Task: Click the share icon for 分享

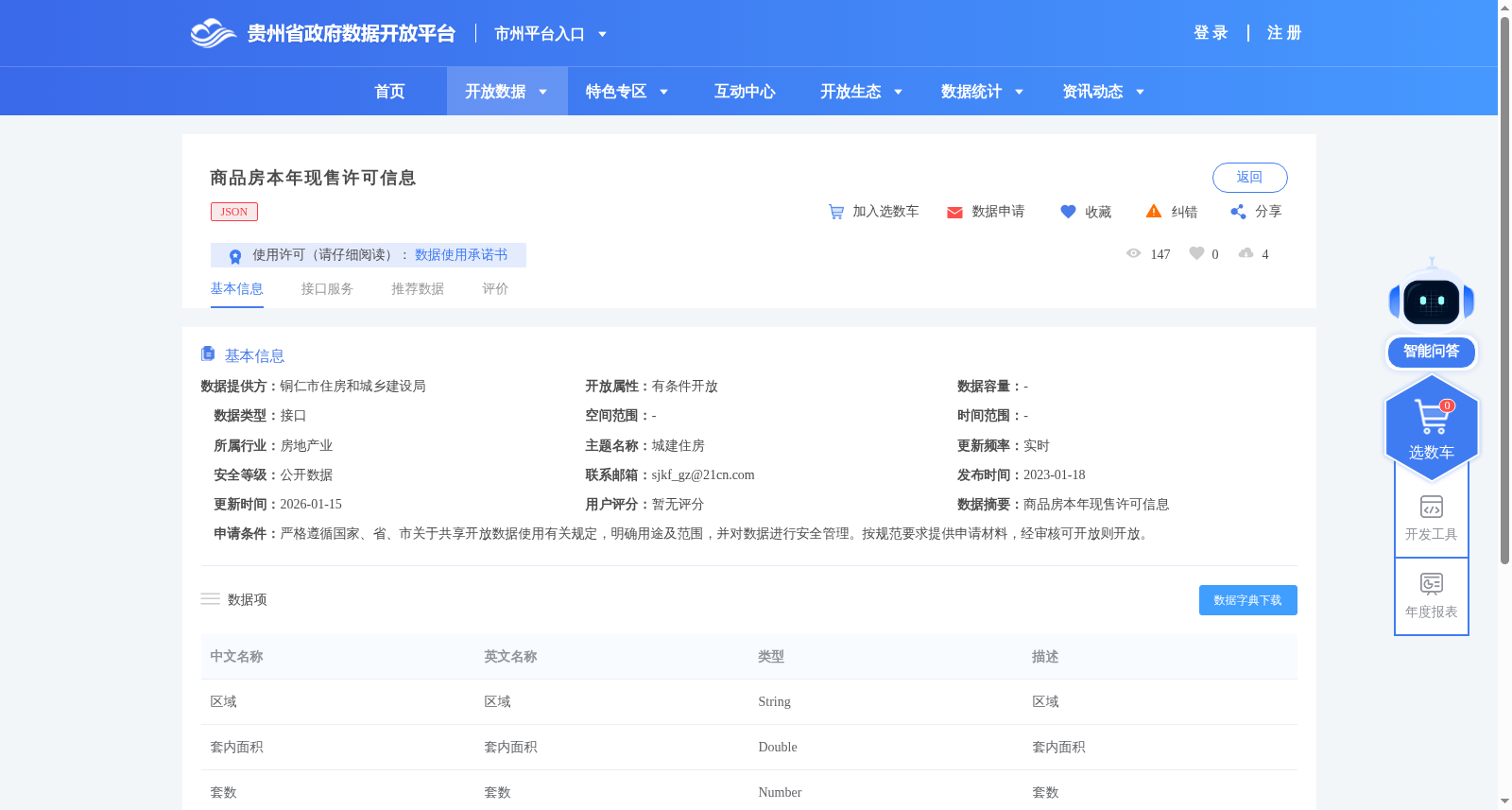Action: (x=1238, y=212)
